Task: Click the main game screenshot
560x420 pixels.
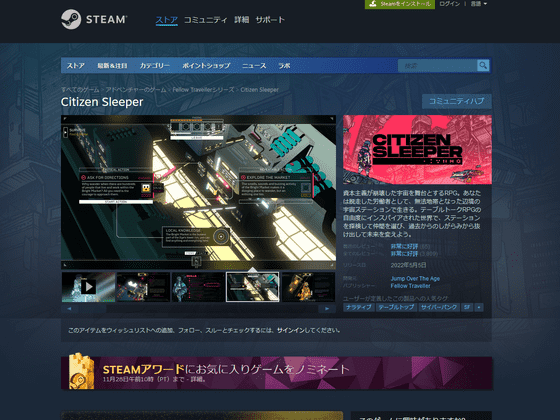Action: 198,192
